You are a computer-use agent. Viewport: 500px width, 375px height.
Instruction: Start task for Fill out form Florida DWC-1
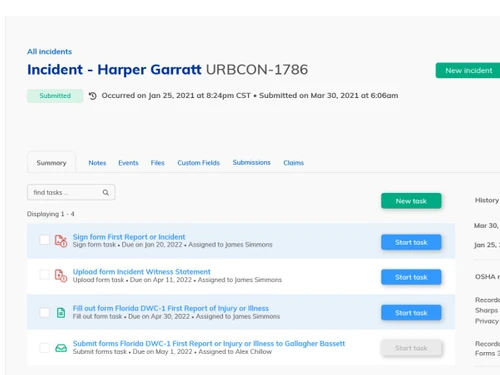tap(411, 313)
